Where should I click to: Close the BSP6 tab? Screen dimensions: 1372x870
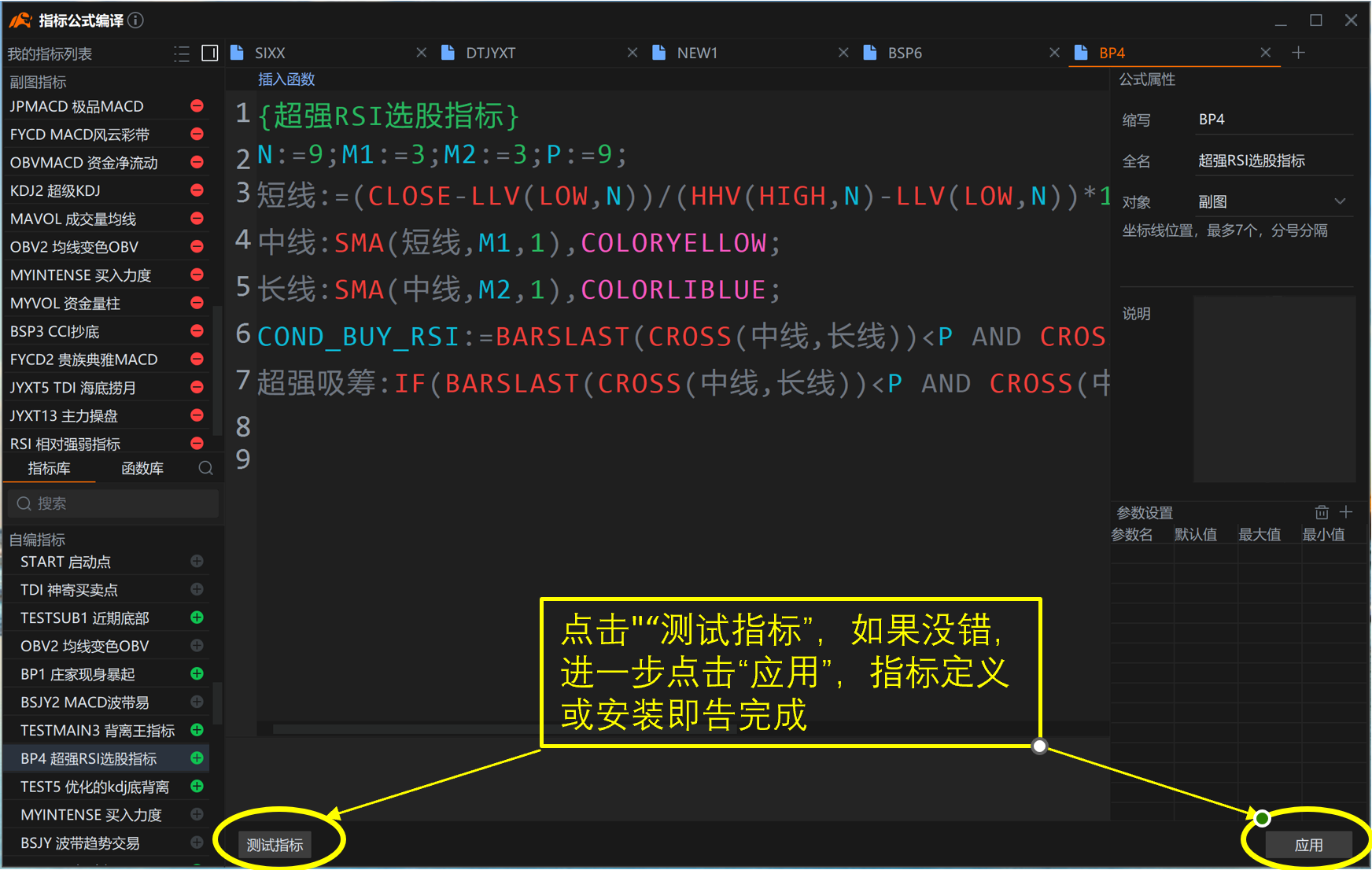(x=1055, y=53)
